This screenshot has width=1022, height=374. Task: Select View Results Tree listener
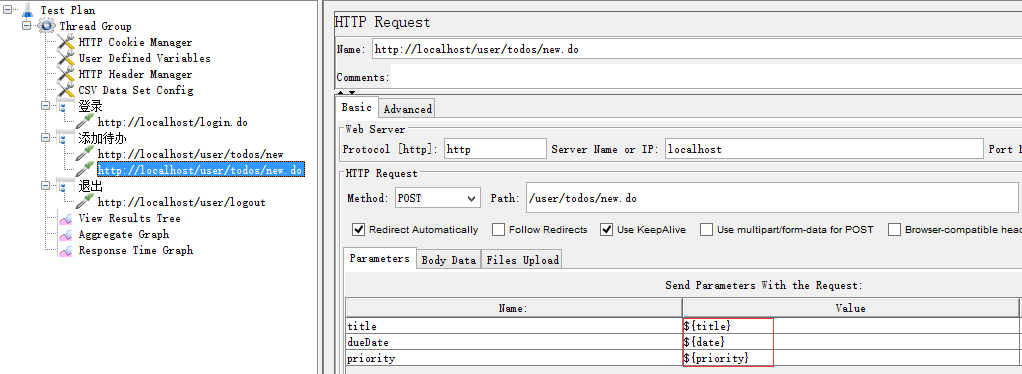coord(130,218)
